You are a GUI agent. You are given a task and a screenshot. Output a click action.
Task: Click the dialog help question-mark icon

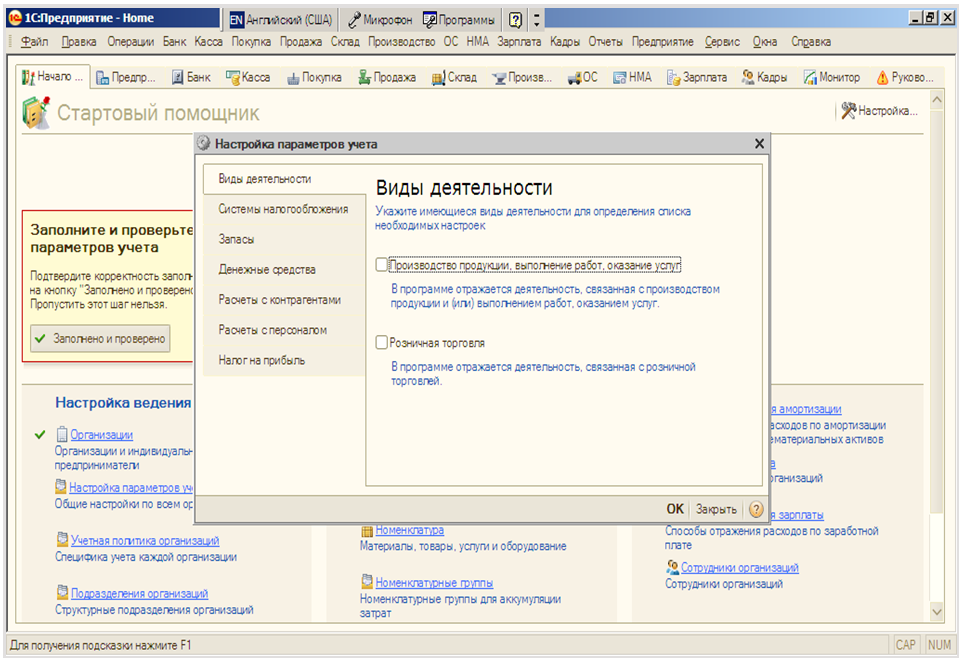tap(756, 509)
